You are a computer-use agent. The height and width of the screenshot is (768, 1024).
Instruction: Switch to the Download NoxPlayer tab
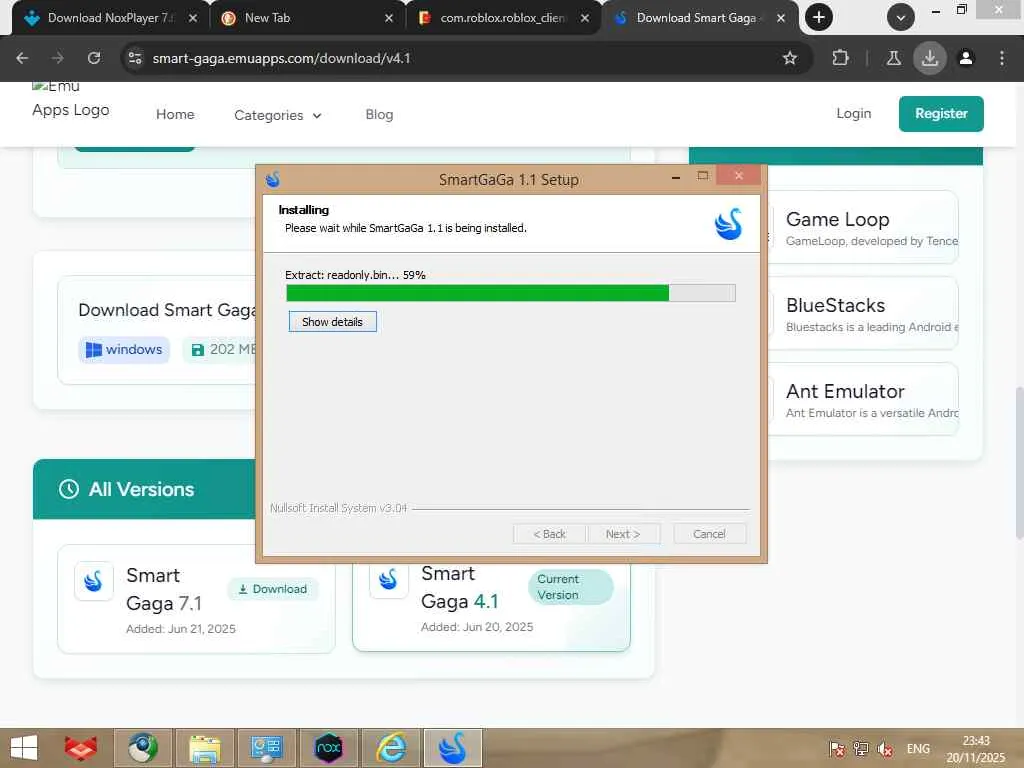pos(110,18)
